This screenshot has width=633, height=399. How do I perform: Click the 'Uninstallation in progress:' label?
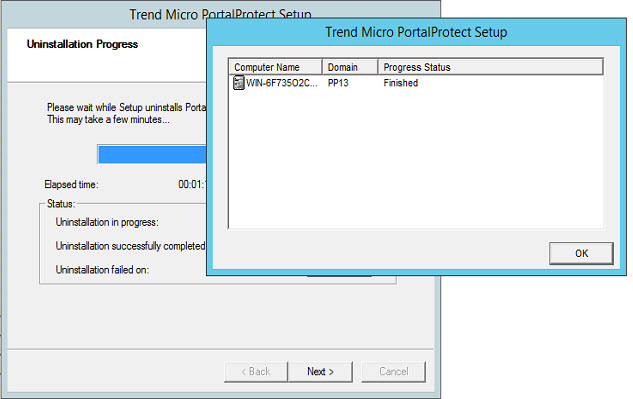tap(107, 222)
